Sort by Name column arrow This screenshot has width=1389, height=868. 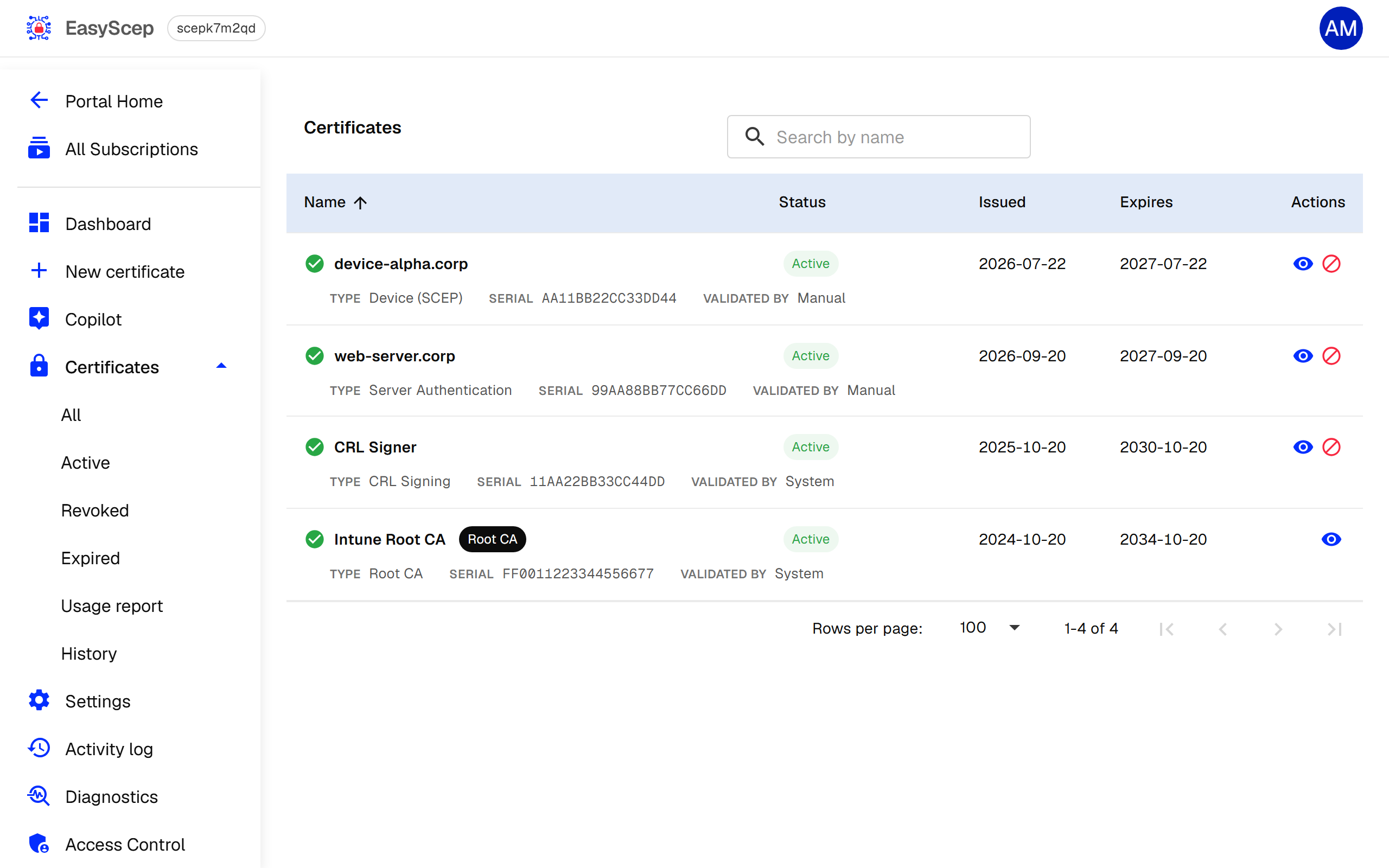pos(360,203)
